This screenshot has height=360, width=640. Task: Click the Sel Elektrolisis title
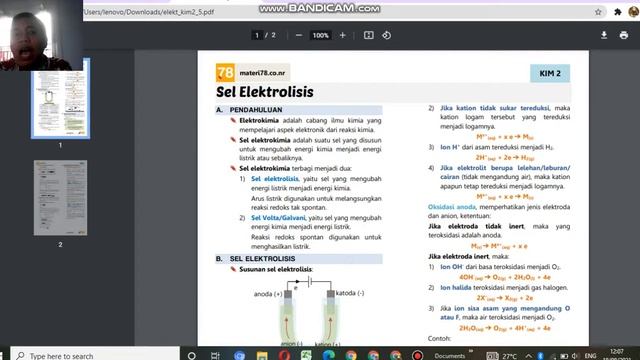click(x=265, y=92)
